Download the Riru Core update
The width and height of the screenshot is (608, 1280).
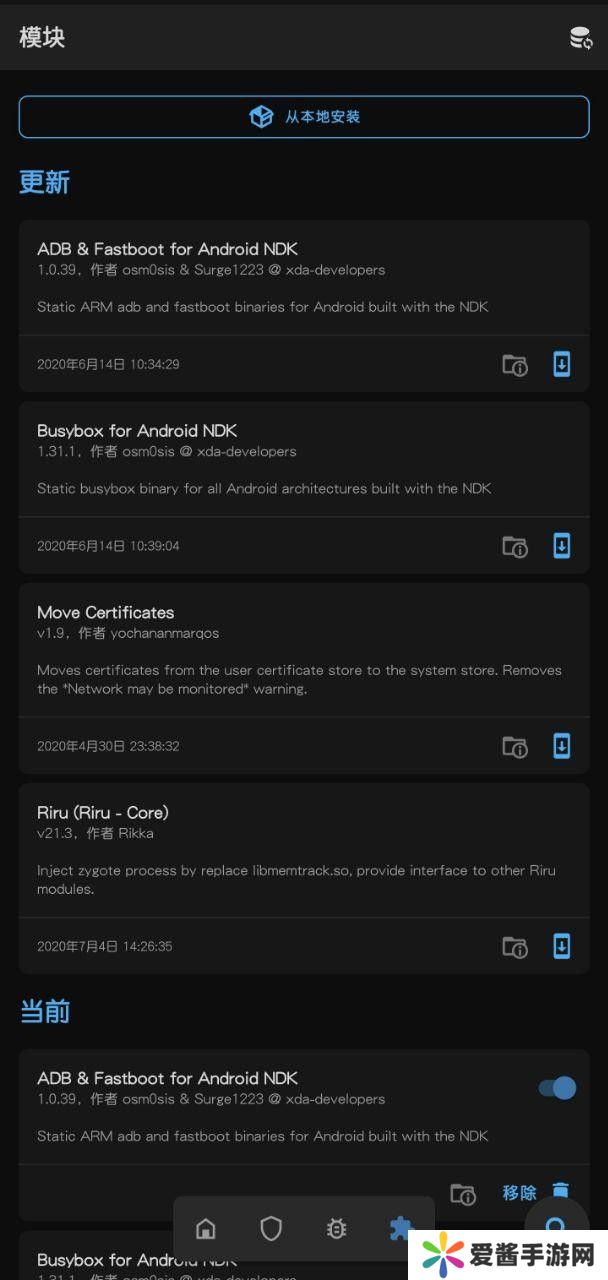pos(562,946)
